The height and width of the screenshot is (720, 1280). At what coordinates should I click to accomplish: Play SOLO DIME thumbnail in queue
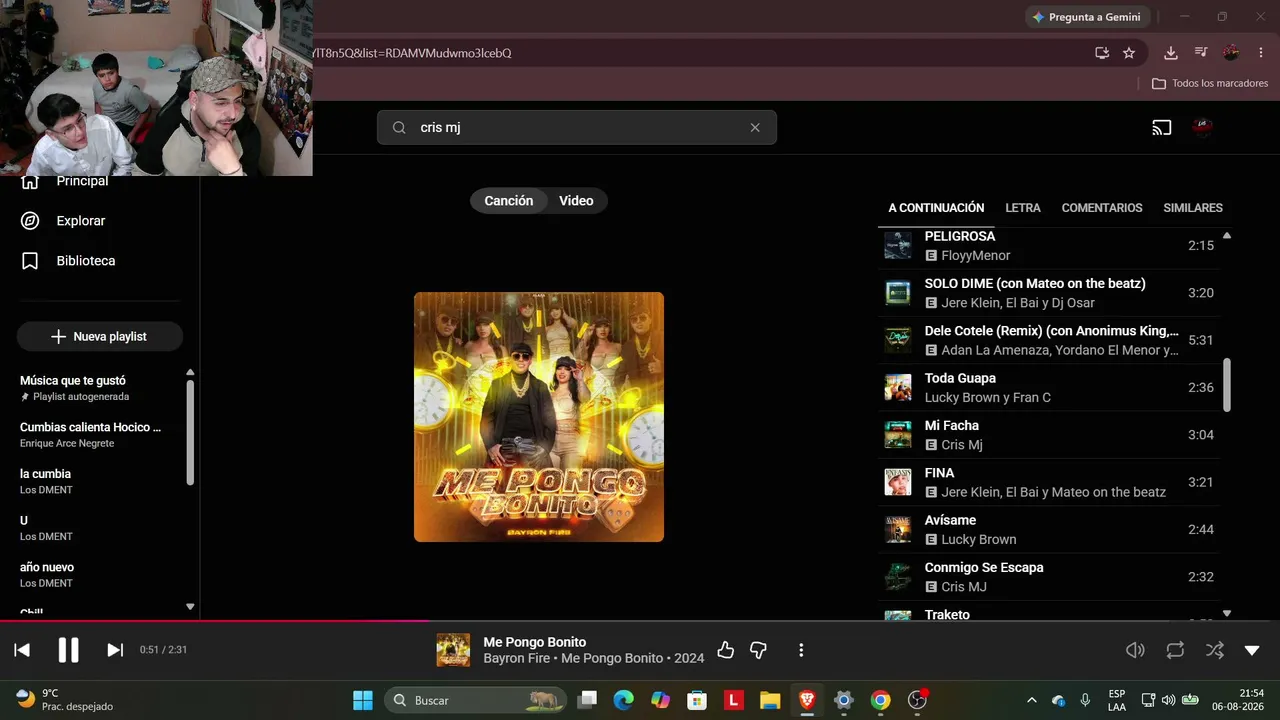(x=898, y=293)
